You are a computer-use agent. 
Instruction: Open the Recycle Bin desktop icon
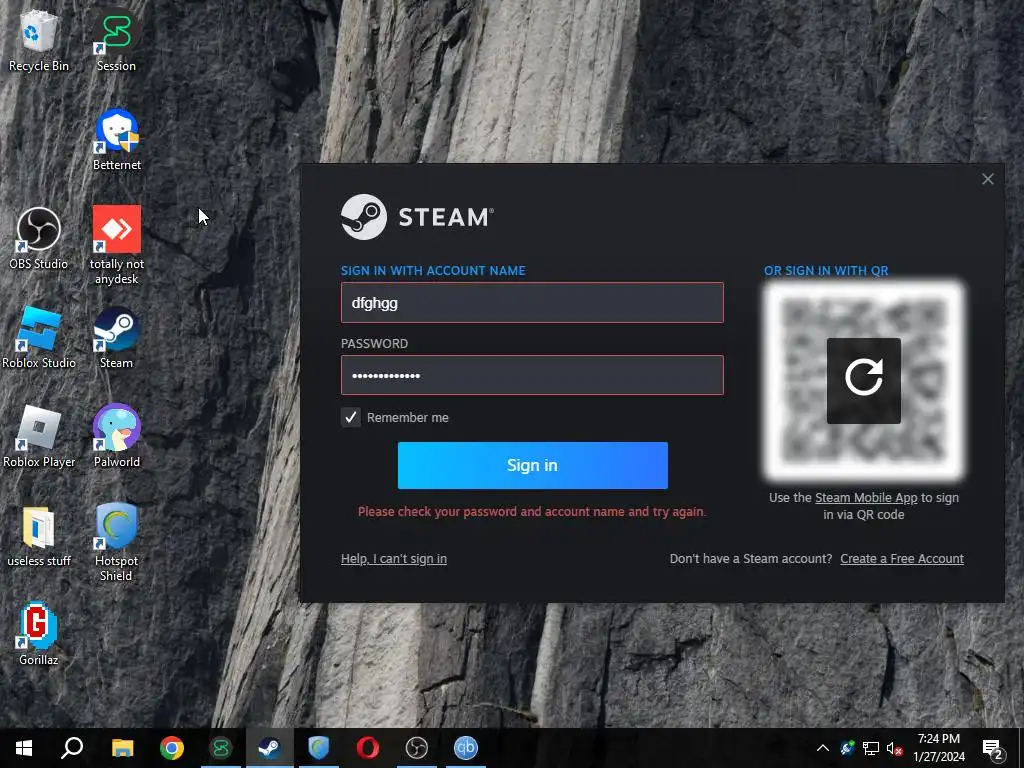point(38,39)
